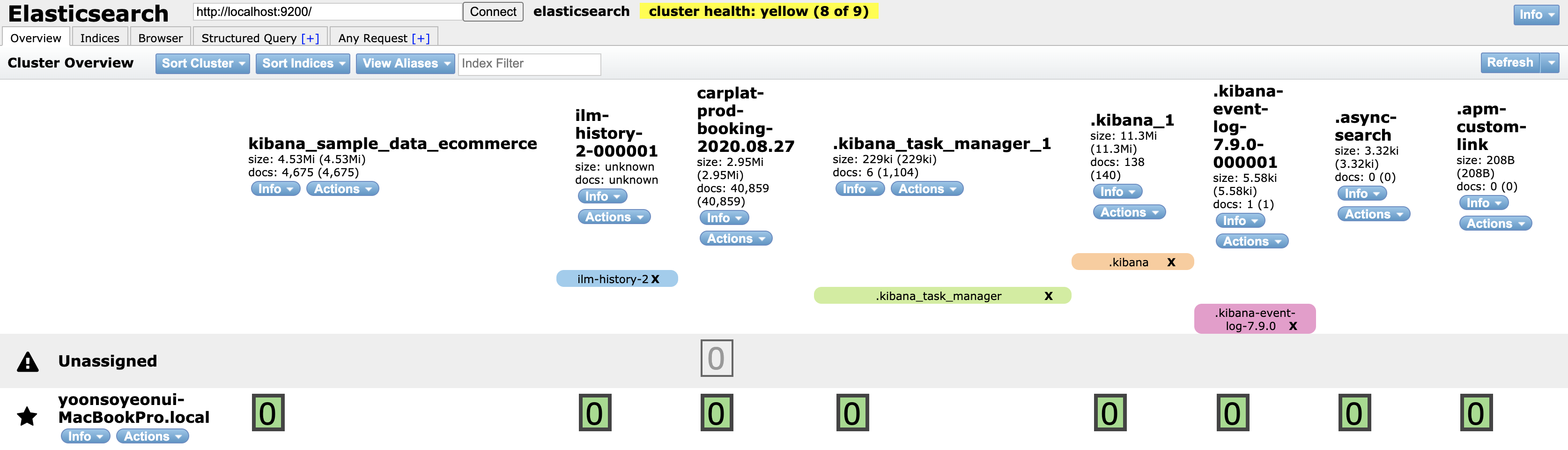Open Actions menu for carplat-prod-booking-2020.08.27
This screenshot has height=450, width=1568.
coord(736,238)
